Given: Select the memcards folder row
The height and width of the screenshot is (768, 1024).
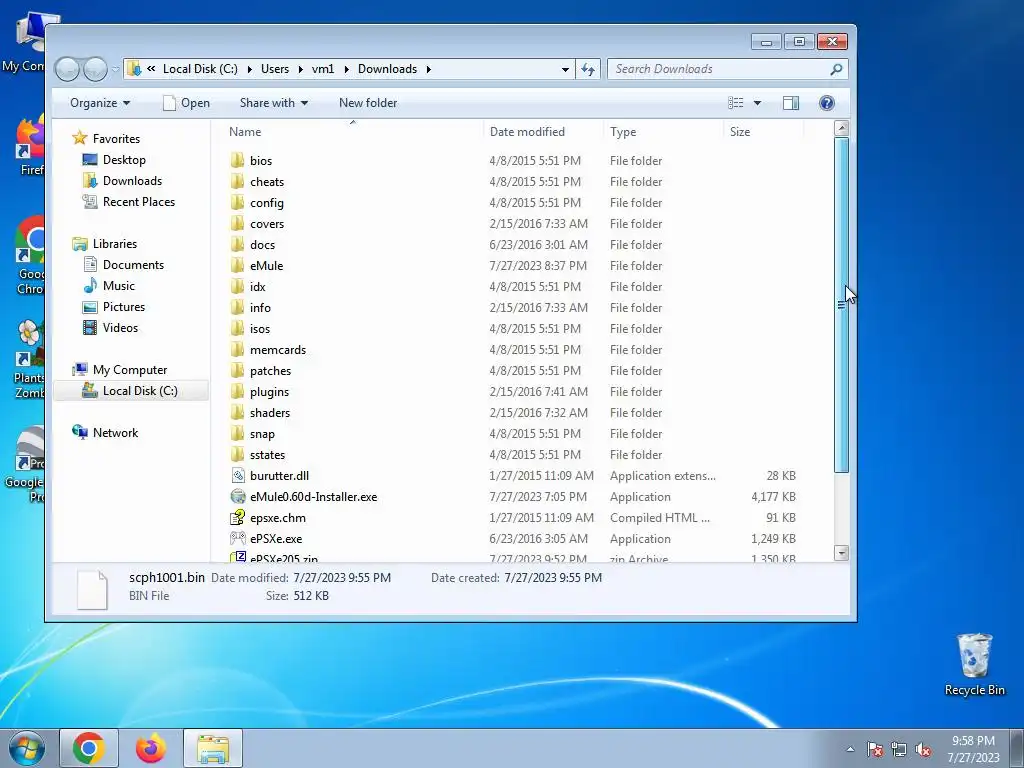Looking at the screenshot, I should coord(515,349).
